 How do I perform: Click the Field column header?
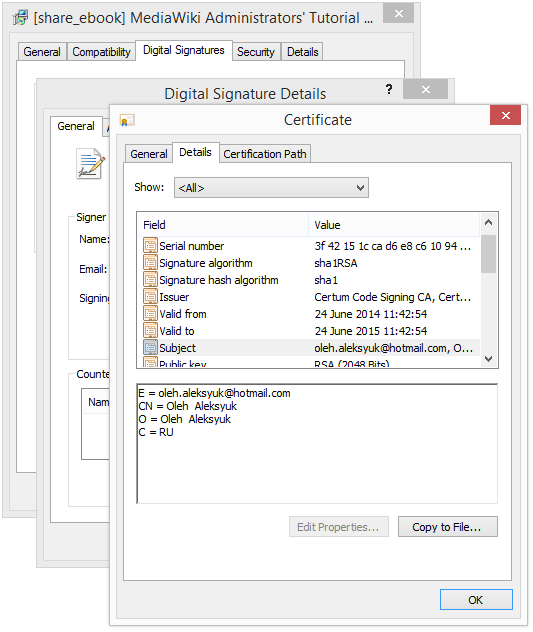pos(224,225)
